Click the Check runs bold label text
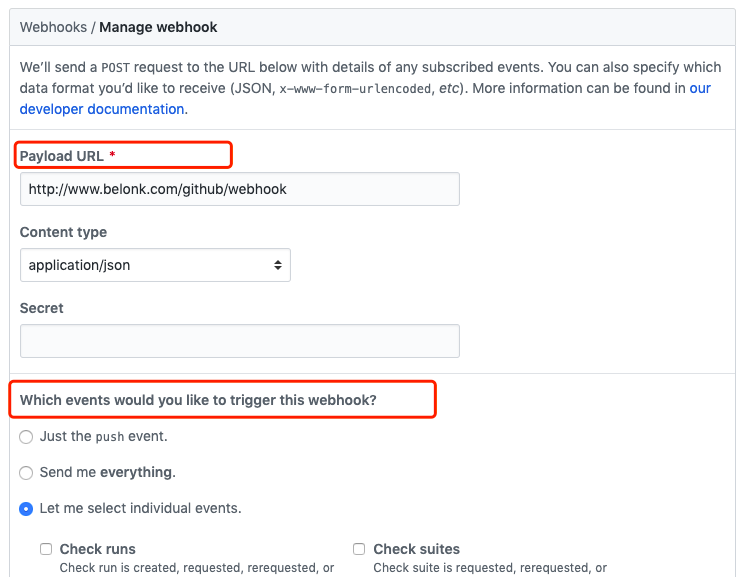The width and height of the screenshot is (741, 577). [x=97, y=549]
